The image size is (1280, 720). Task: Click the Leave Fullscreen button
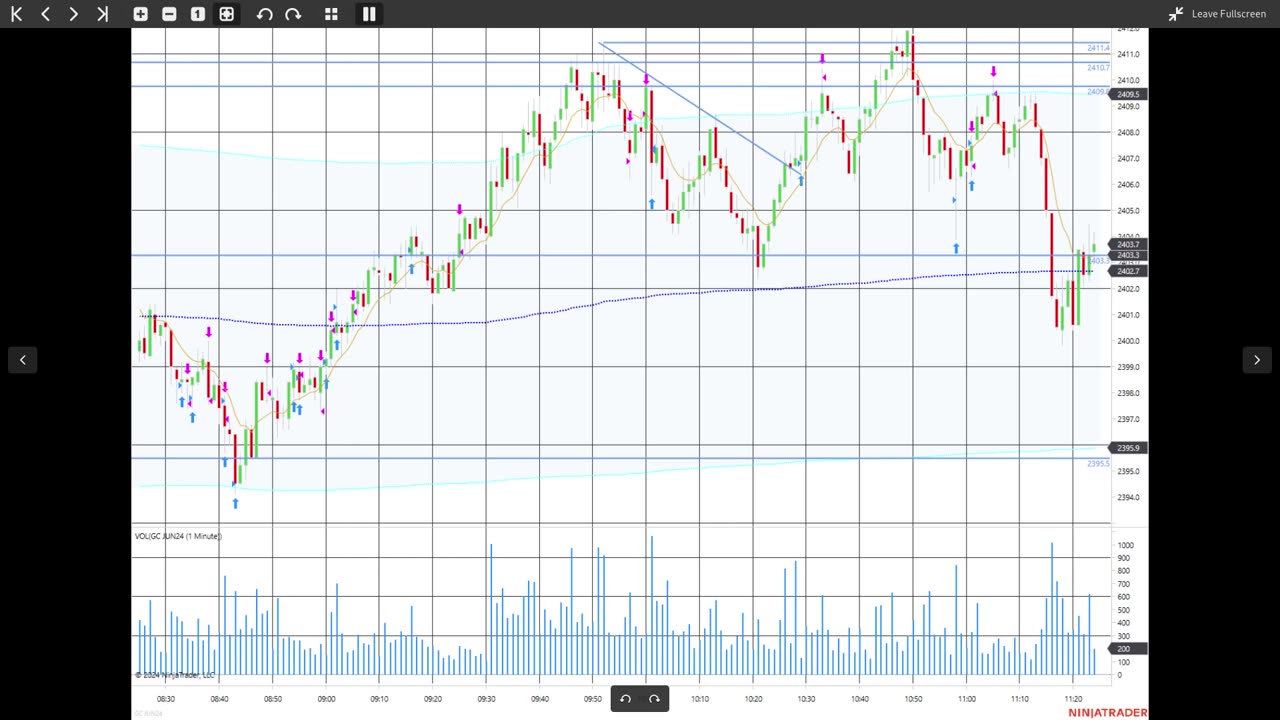(x=1217, y=14)
